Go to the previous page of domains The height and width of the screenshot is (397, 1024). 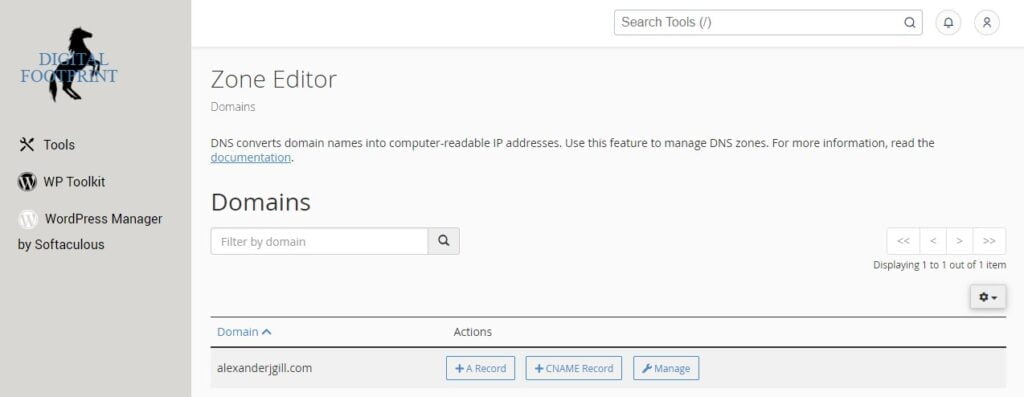933,241
